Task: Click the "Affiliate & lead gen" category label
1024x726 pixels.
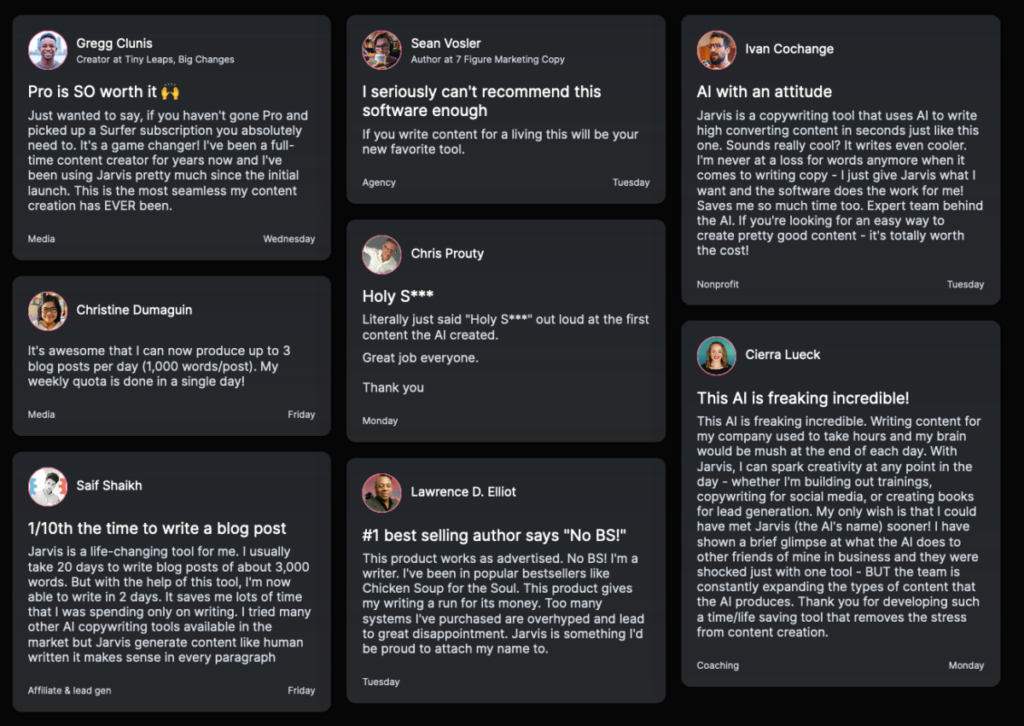Action: (69, 690)
